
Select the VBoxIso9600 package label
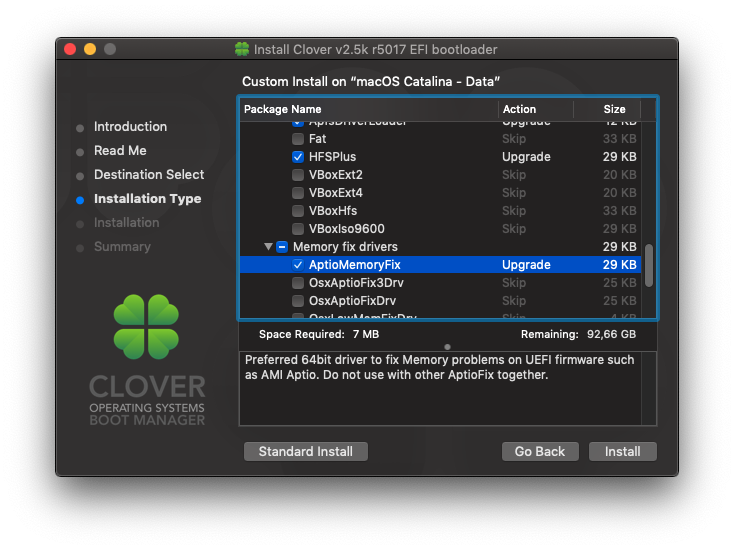pos(347,229)
